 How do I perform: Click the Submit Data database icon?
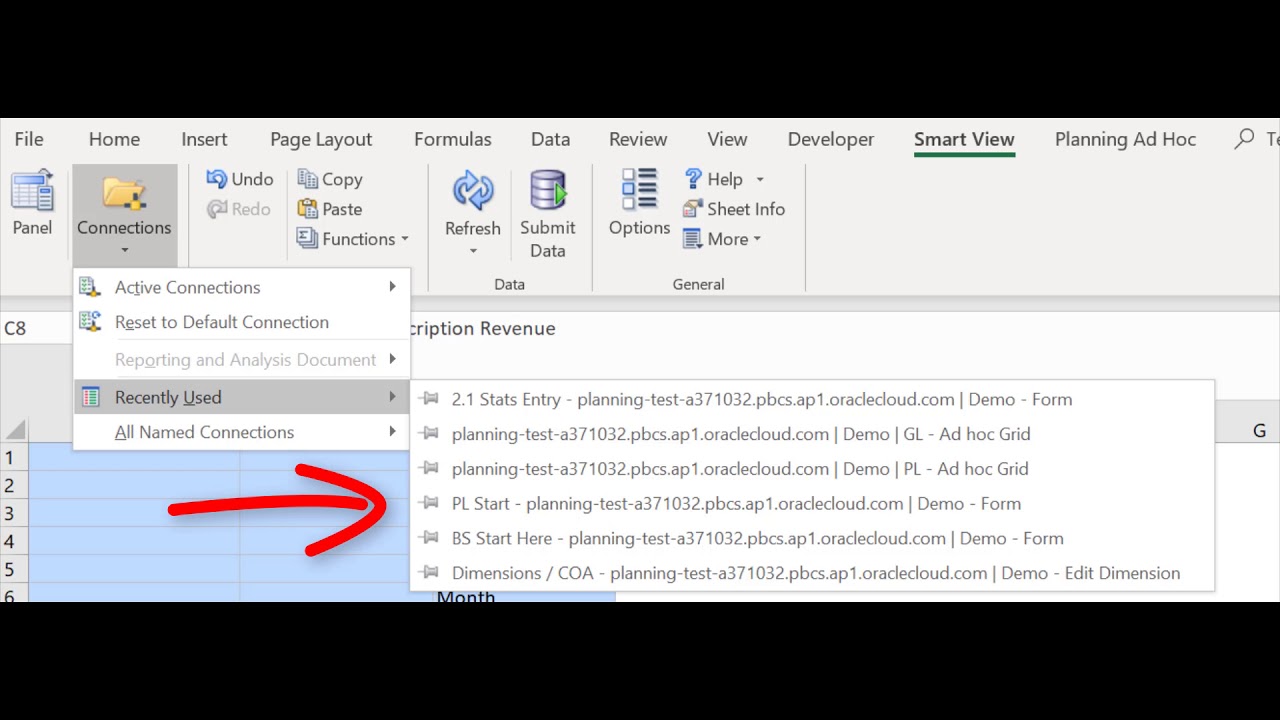click(x=548, y=191)
